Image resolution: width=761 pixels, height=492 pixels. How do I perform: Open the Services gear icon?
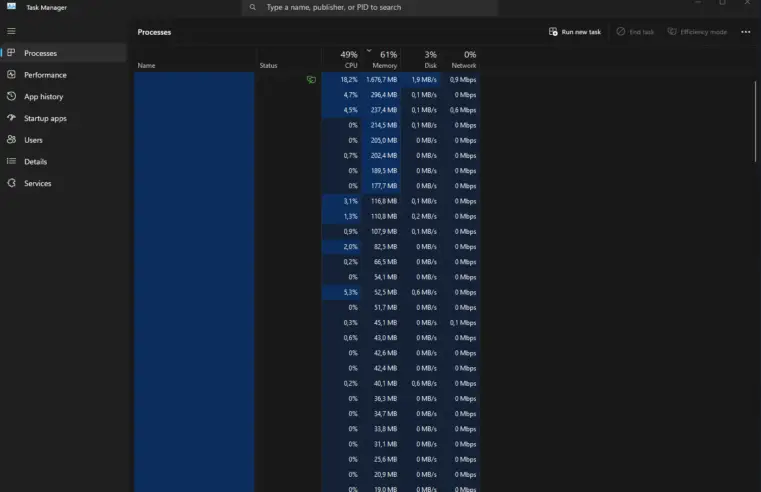pyautogui.click(x=11, y=183)
